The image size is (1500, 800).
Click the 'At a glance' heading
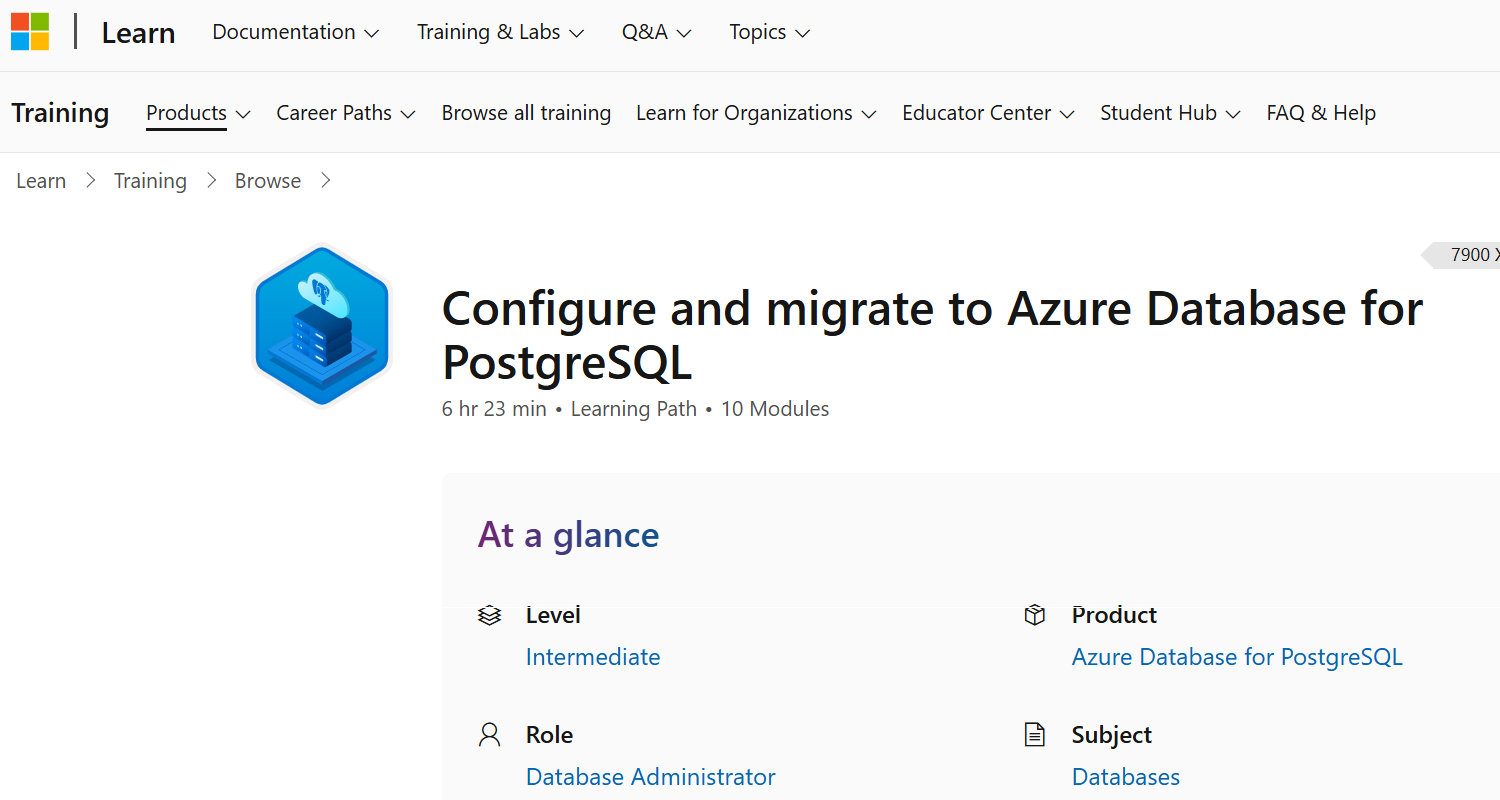568,535
